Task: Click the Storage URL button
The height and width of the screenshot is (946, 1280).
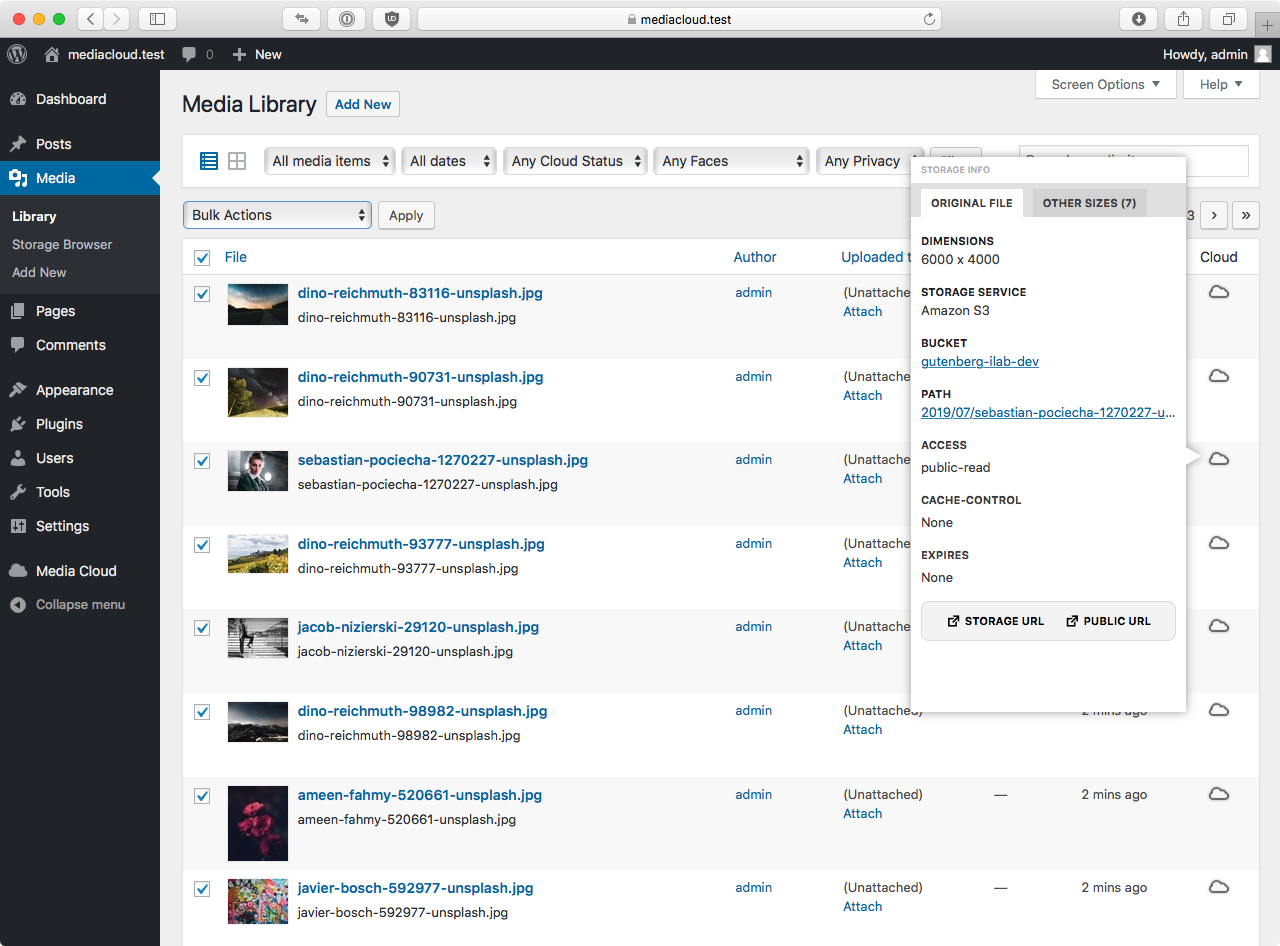Action: (x=995, y=621)
